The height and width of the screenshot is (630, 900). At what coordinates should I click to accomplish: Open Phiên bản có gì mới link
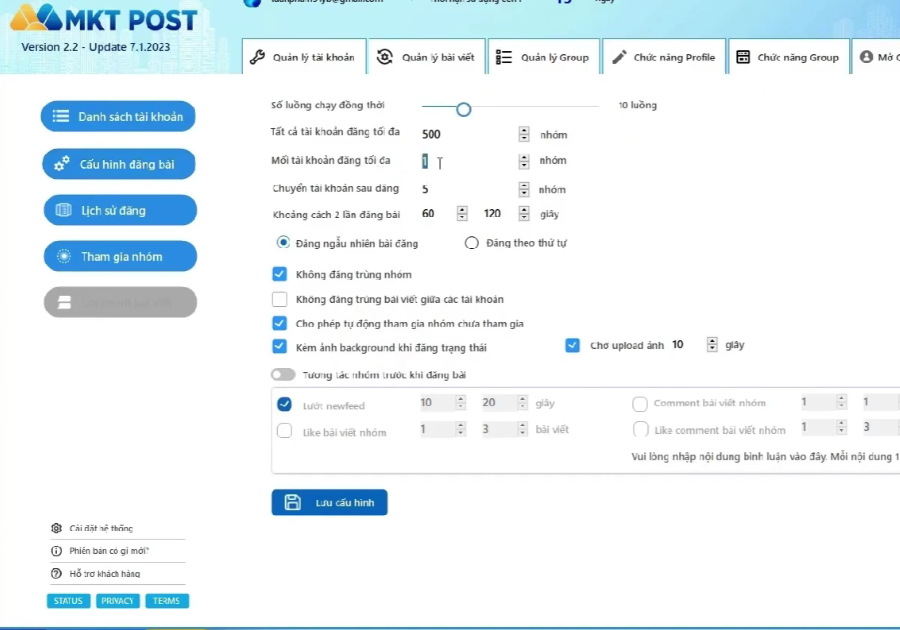click(x=109, y=551)
